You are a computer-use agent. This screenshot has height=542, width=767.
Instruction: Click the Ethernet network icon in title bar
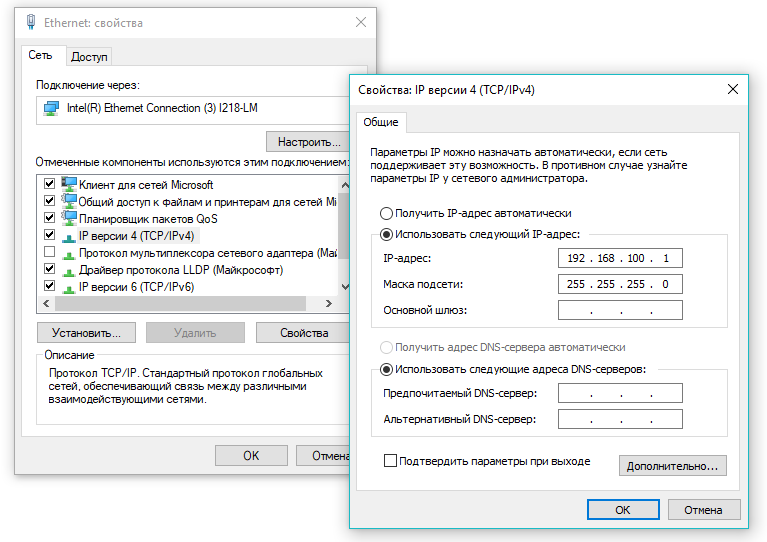[30, 22]
